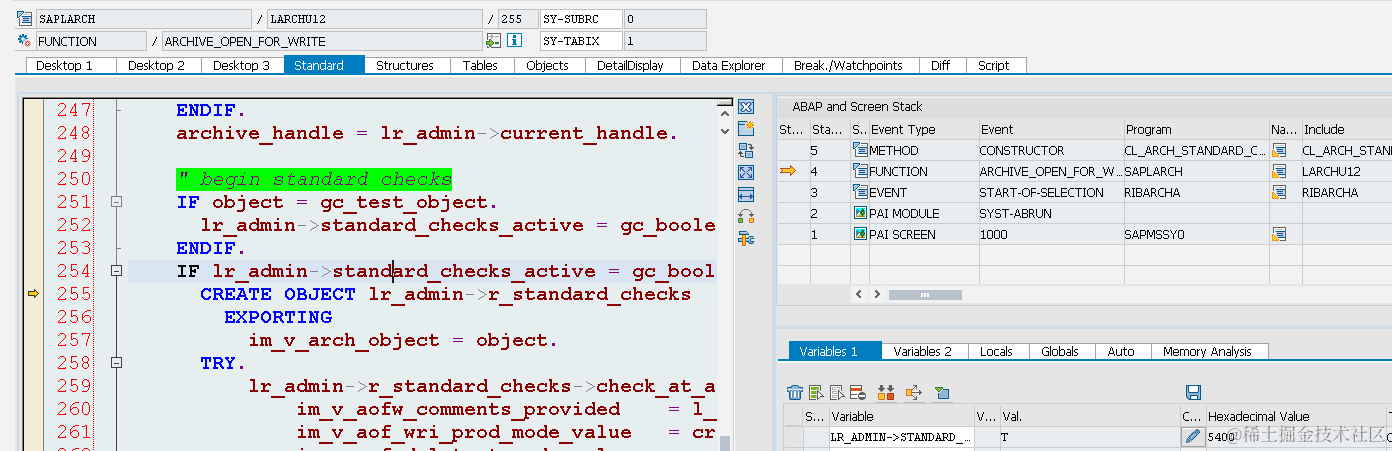Click the horizontal maximize arrows icon

coord(745,194)
